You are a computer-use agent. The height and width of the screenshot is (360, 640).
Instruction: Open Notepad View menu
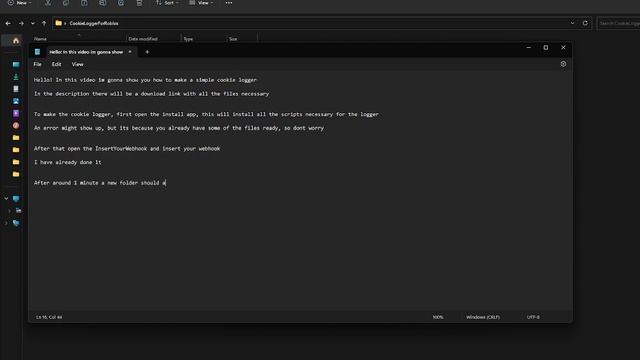click(78, 64)
